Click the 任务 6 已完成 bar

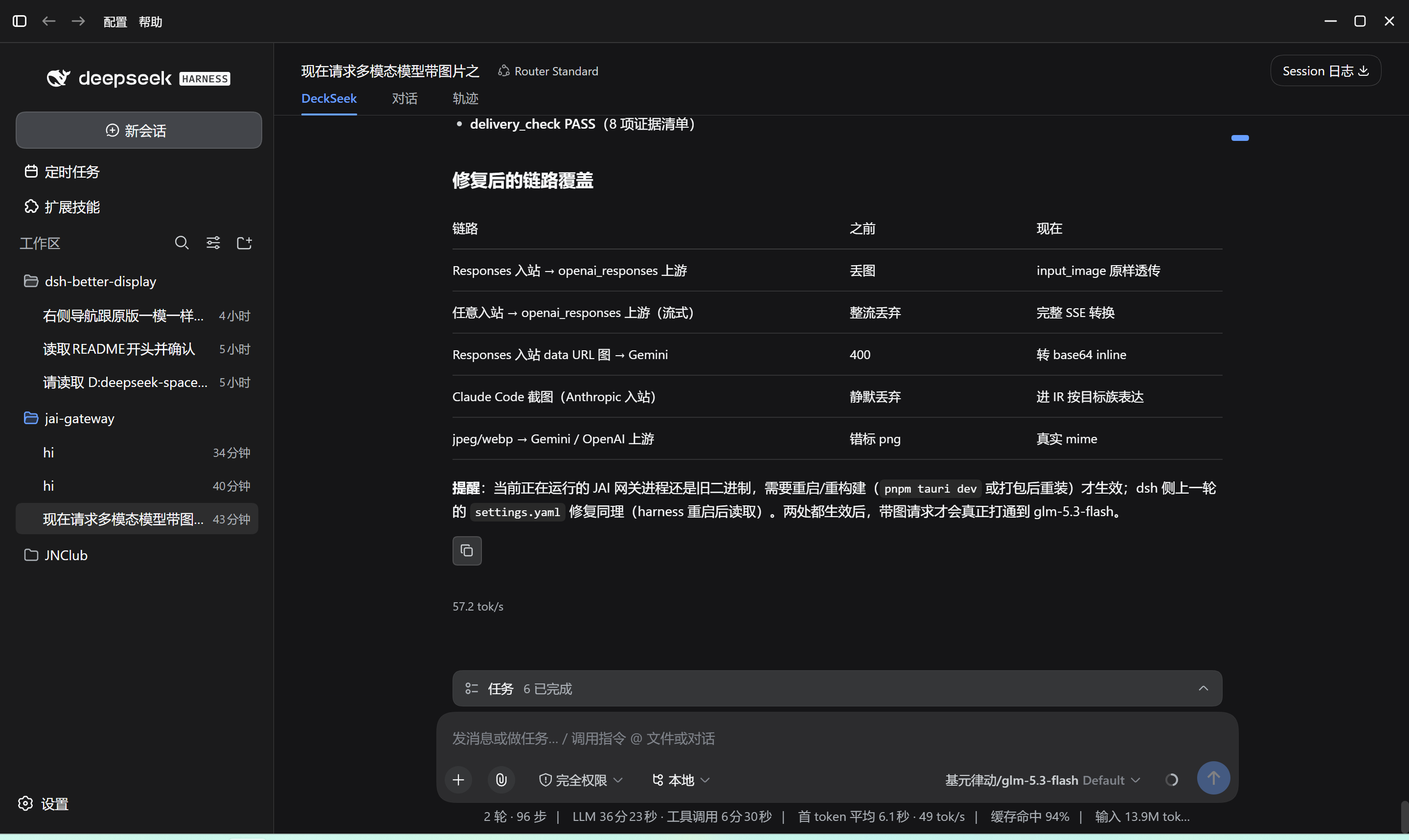(837, 688)
